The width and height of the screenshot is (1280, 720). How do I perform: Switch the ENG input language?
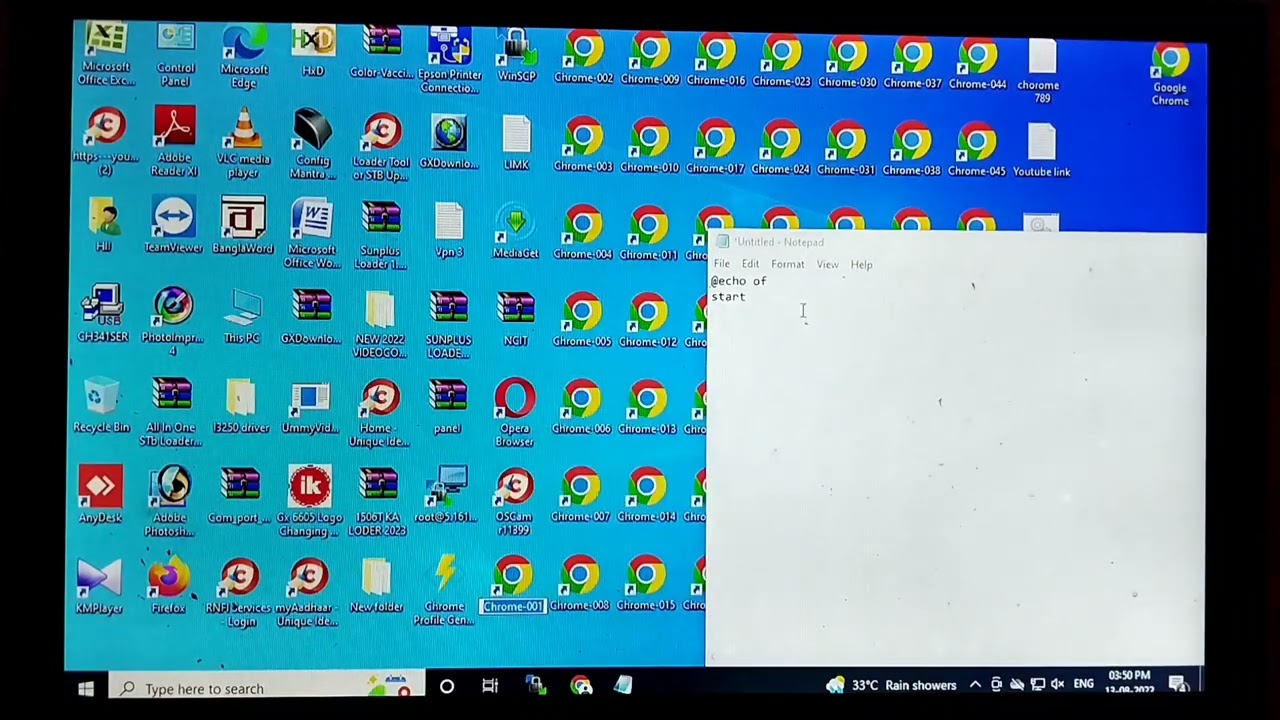tap(1083, 685)
